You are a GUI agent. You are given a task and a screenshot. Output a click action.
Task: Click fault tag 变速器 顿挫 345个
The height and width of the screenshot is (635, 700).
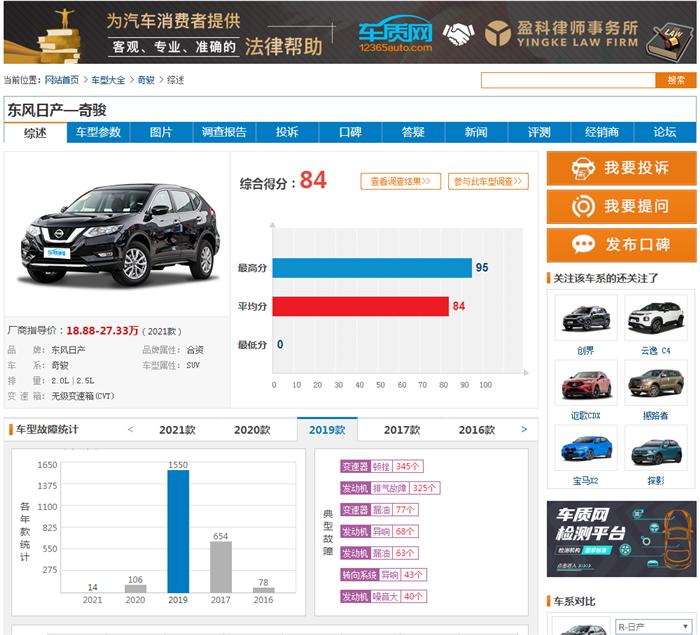tap(382, 467)
